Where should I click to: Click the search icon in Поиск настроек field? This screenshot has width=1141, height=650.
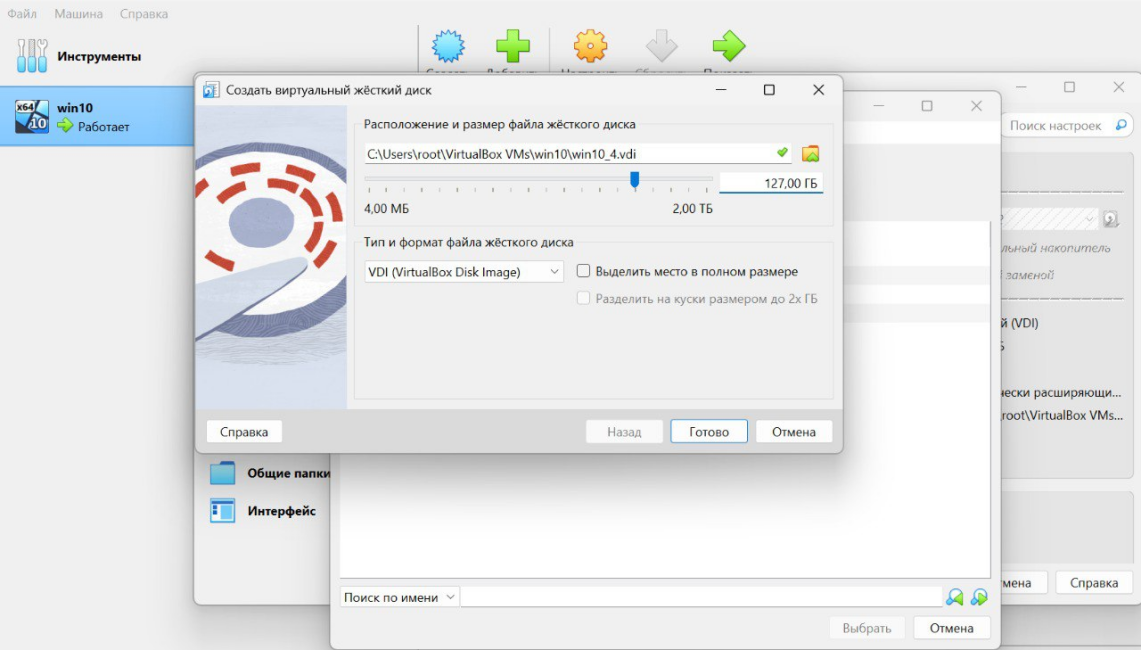click(x=1121, y=125)
